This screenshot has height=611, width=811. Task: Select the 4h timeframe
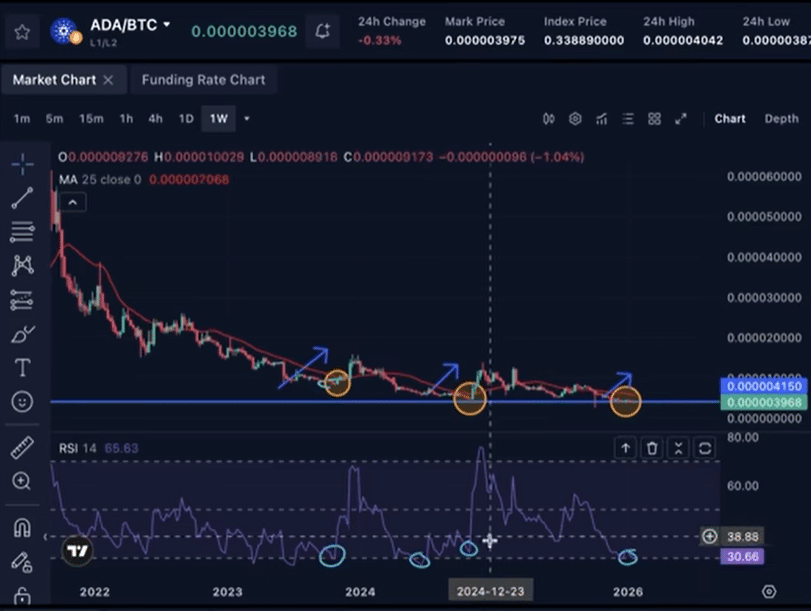click(155, 118)
